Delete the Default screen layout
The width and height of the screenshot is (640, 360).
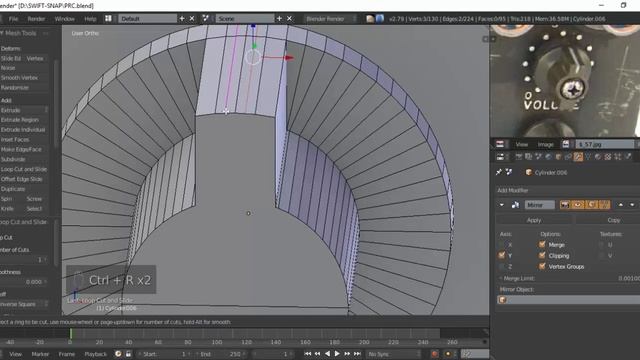point(192,18)
